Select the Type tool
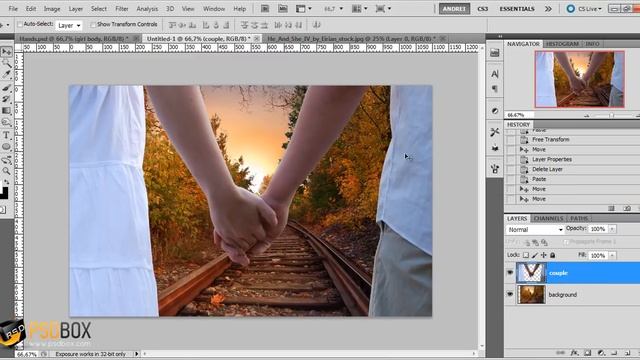 click(x=6, y=135)
